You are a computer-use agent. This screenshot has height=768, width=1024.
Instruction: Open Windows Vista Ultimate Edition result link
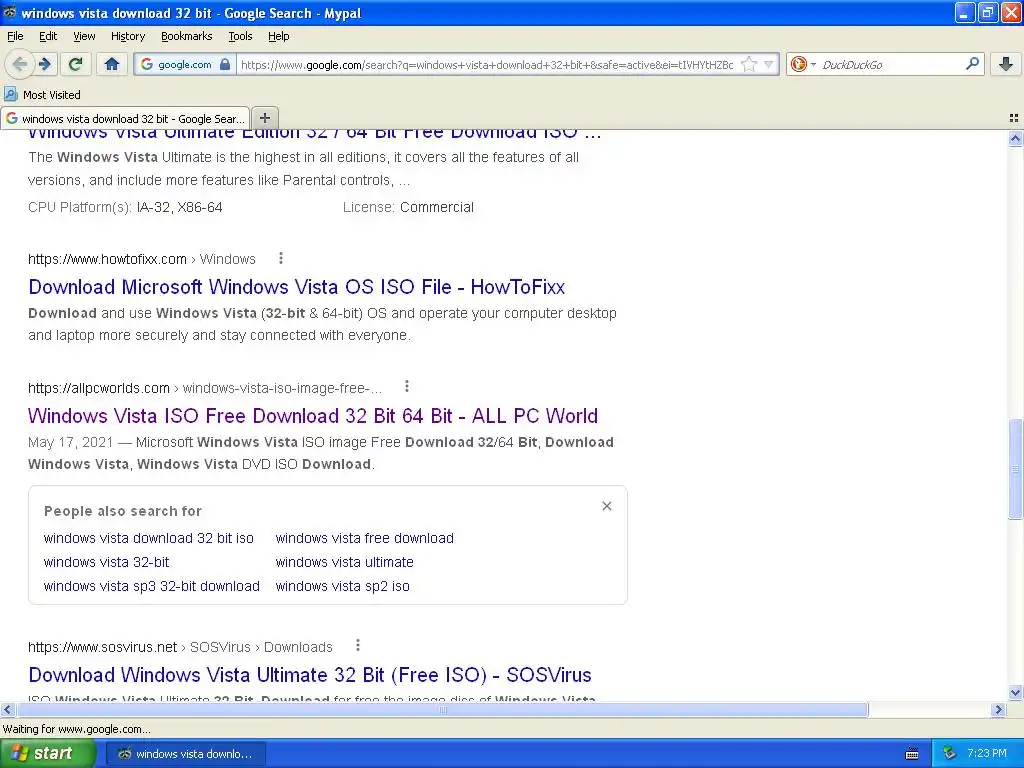314,133
